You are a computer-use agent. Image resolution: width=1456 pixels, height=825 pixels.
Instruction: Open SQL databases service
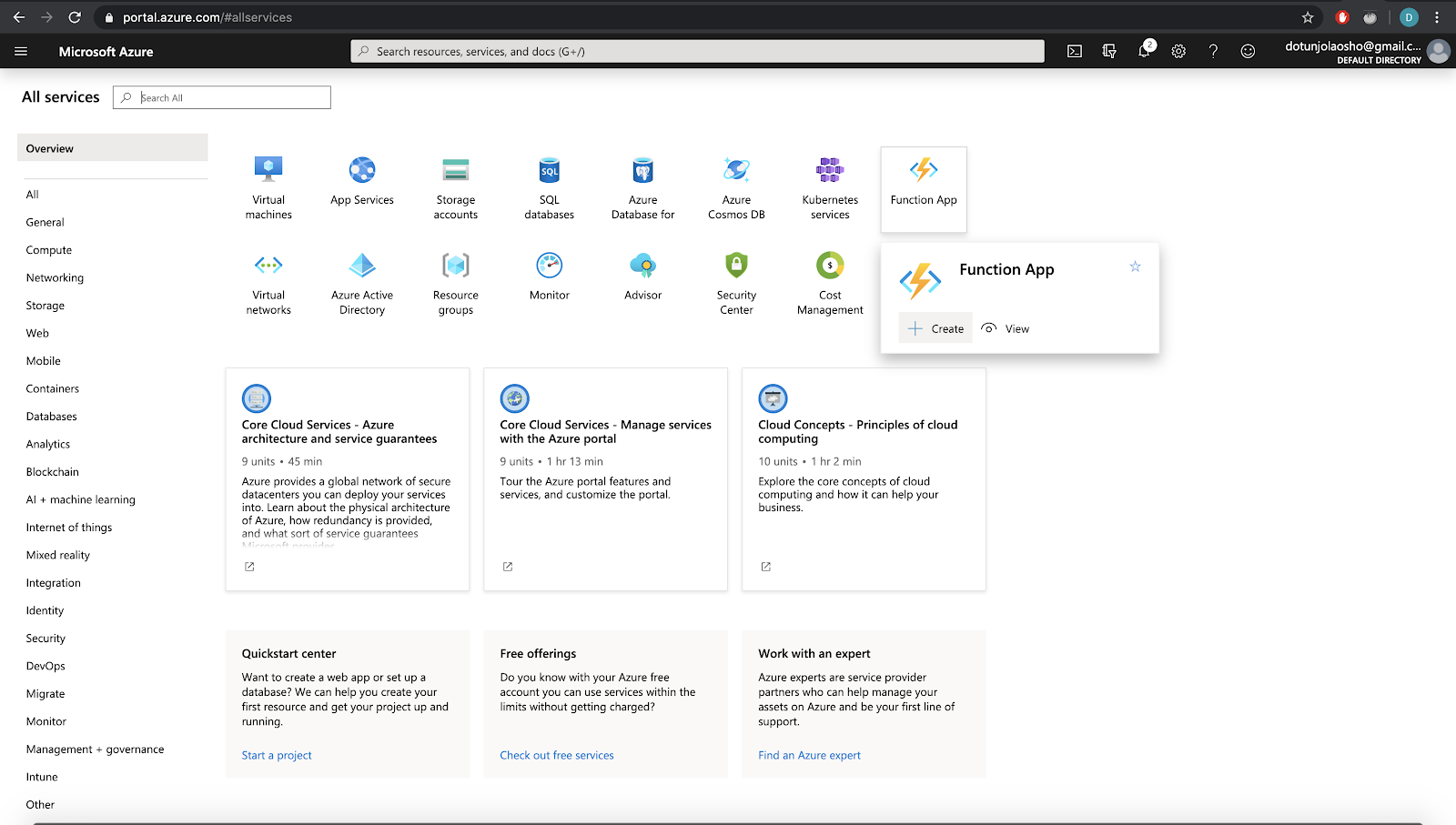click(x=549, y=188)
